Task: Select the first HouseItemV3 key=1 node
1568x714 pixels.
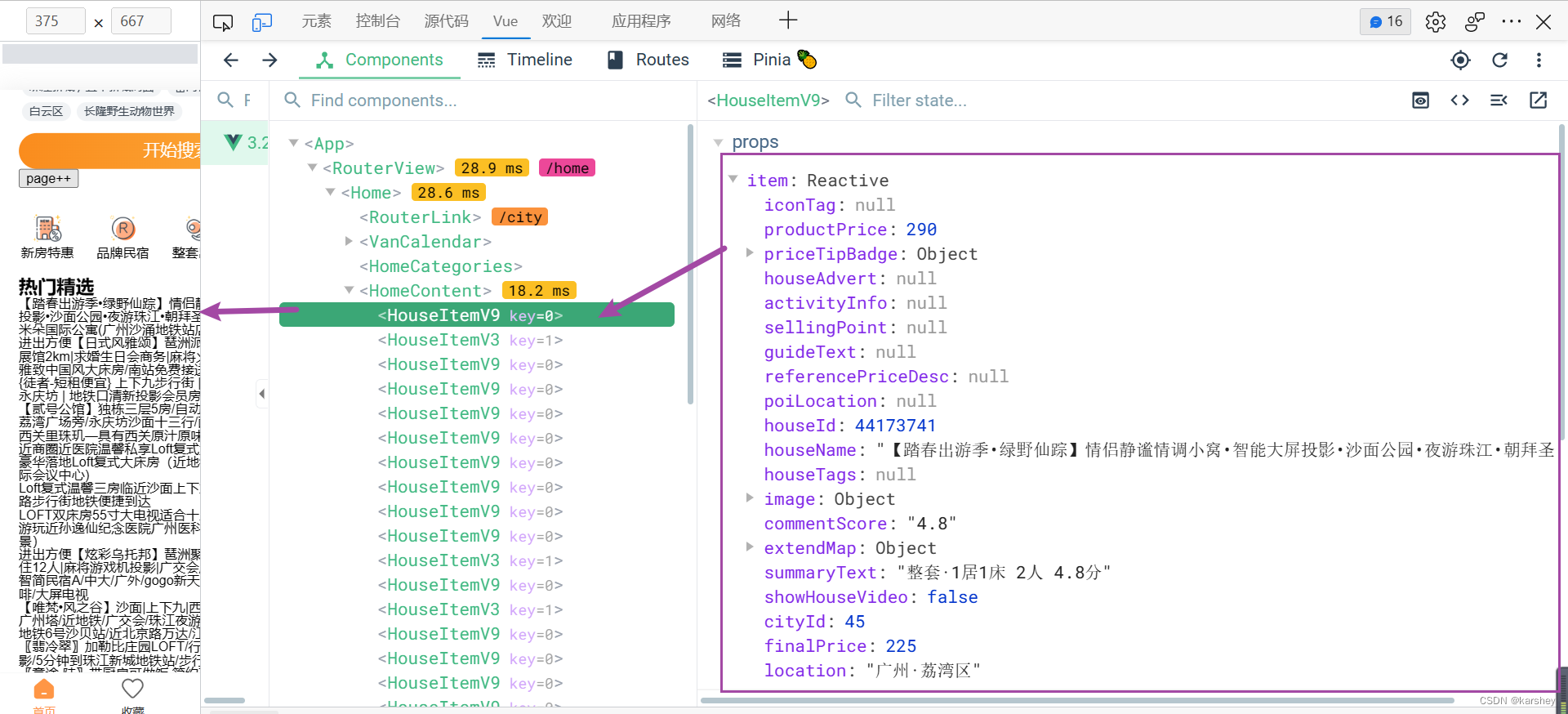Action: coord(470,340)
